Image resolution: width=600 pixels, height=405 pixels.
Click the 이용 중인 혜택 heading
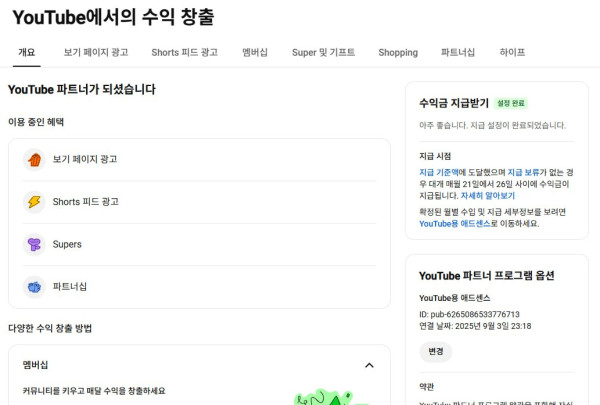click(36, 122)
